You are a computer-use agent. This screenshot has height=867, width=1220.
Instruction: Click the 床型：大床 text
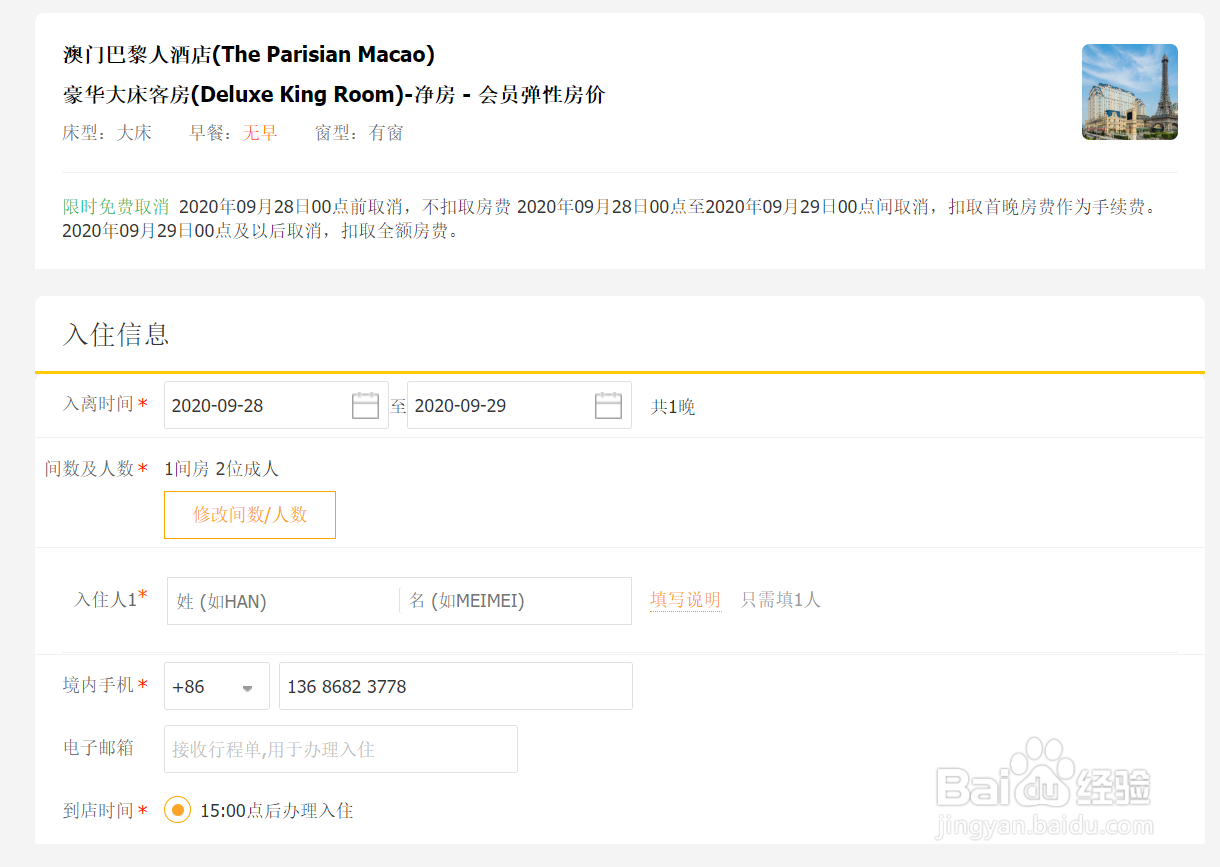coord(107,133)
